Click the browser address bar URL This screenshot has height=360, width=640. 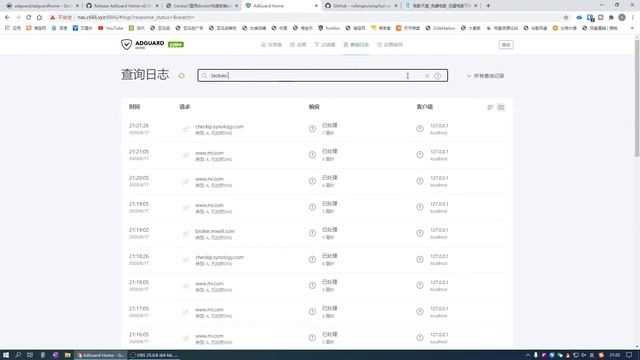click(136, 18)
